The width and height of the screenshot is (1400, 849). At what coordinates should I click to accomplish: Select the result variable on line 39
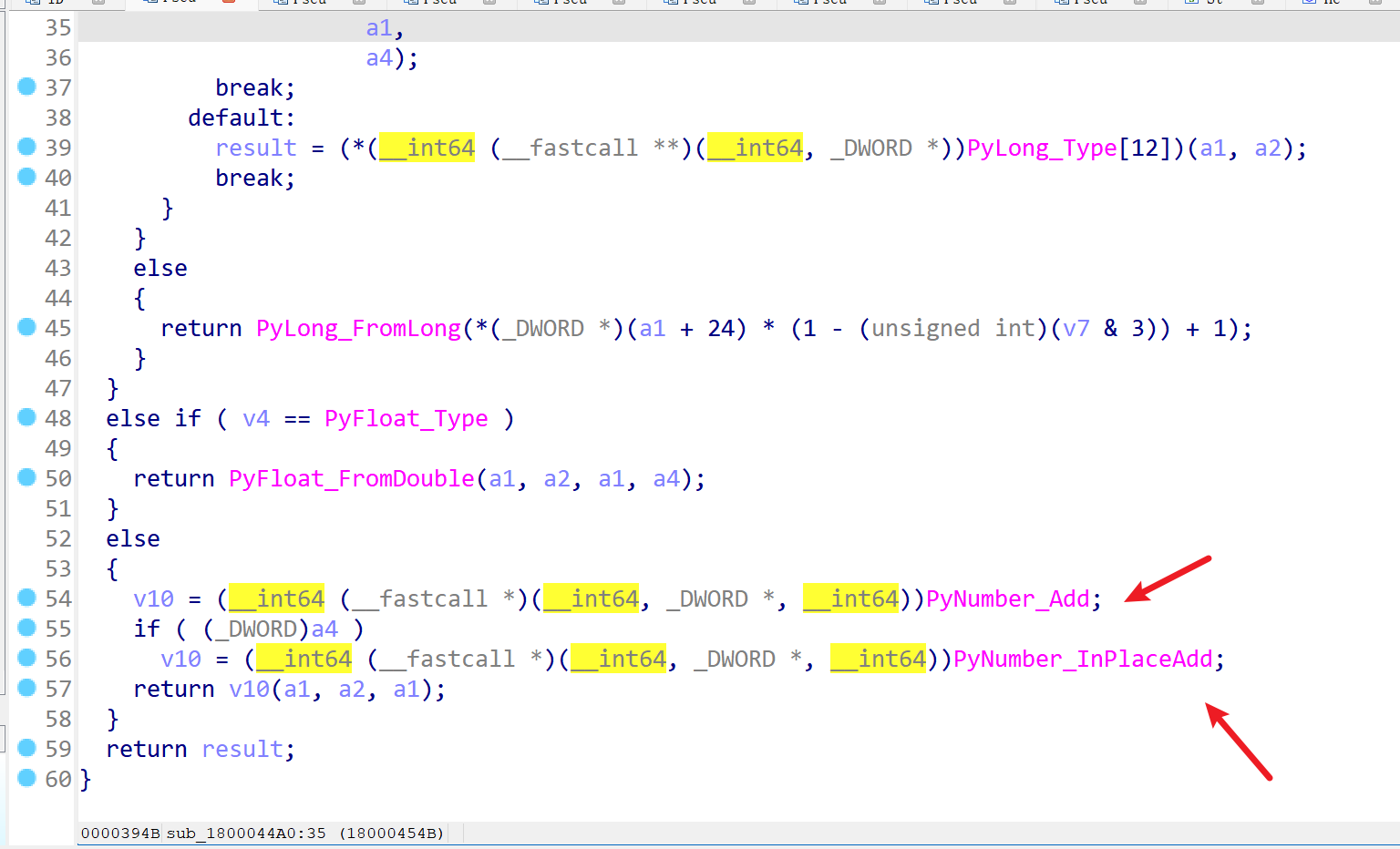(256, 148)
